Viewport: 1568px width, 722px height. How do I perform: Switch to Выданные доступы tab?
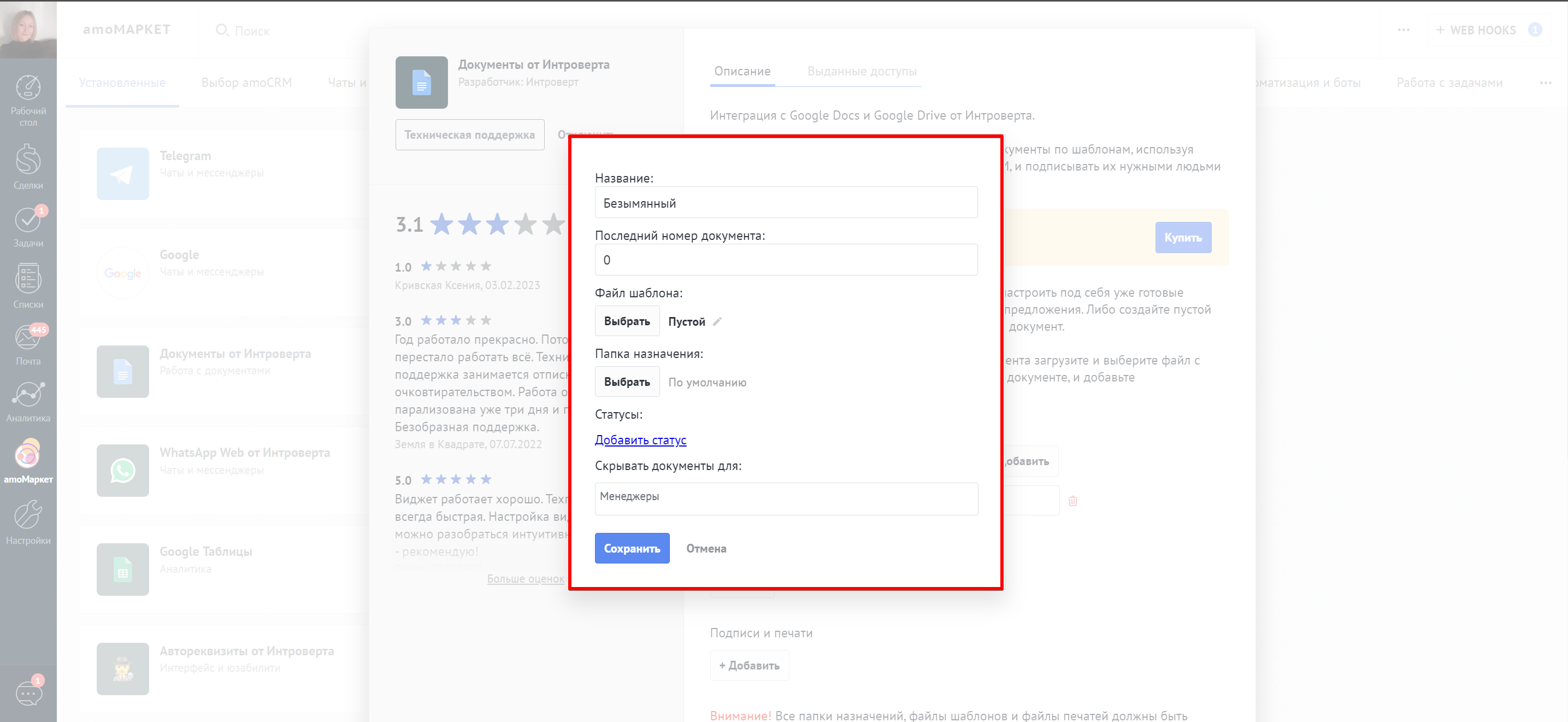[862, 71]
